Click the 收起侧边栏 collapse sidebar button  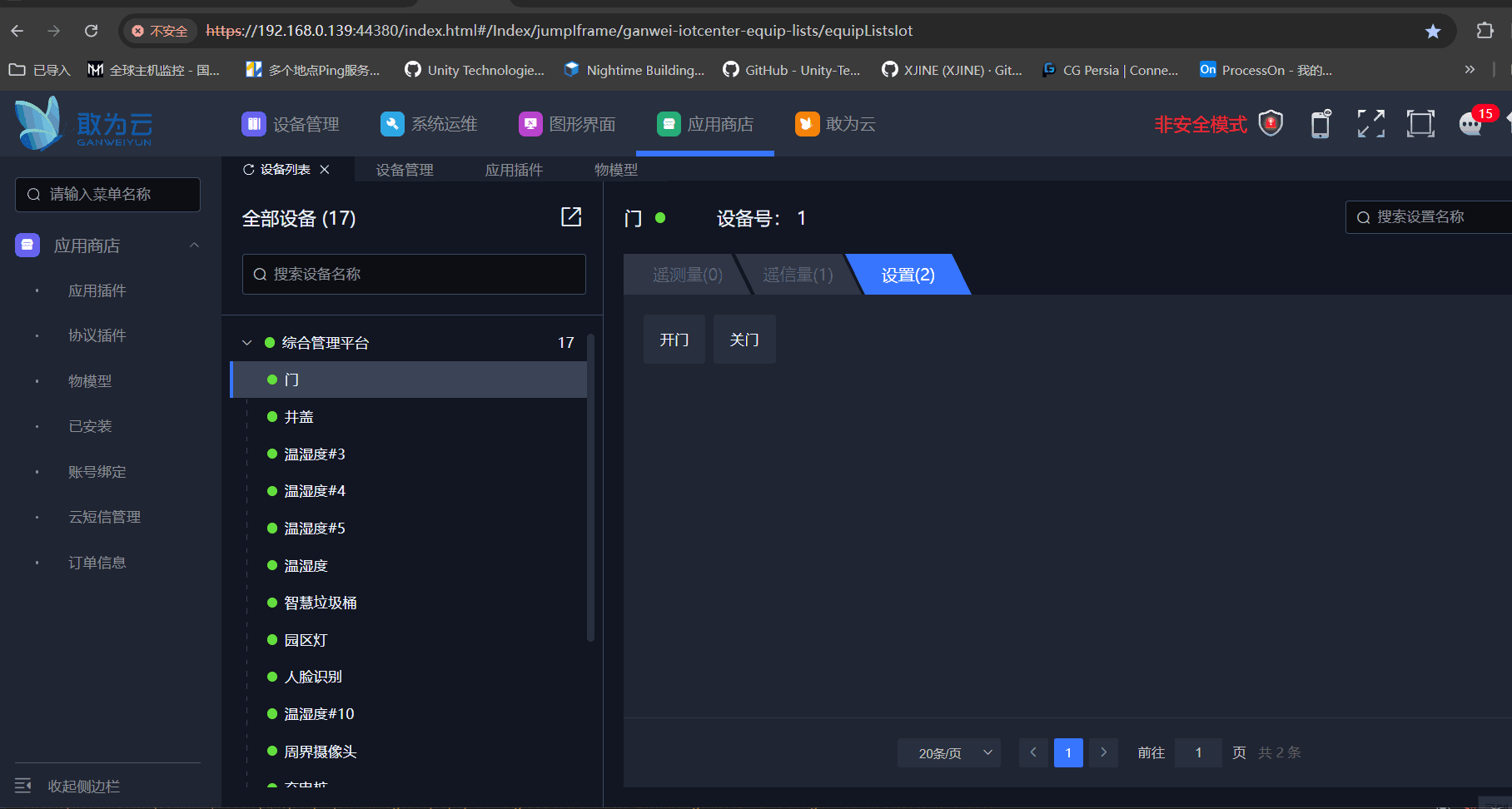[68, 786]
